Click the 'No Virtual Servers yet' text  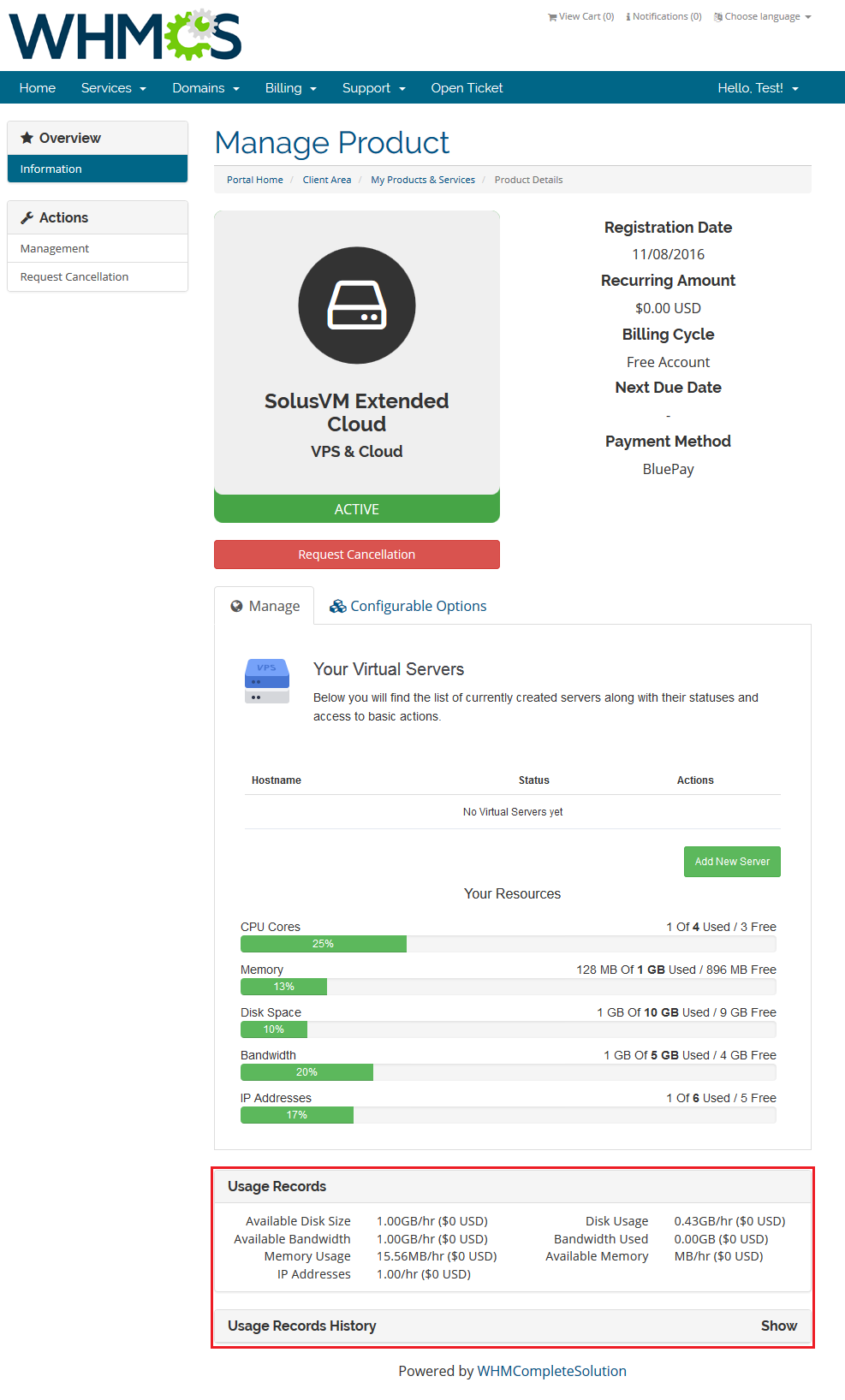pyautogui.click(x=513, y=812)
